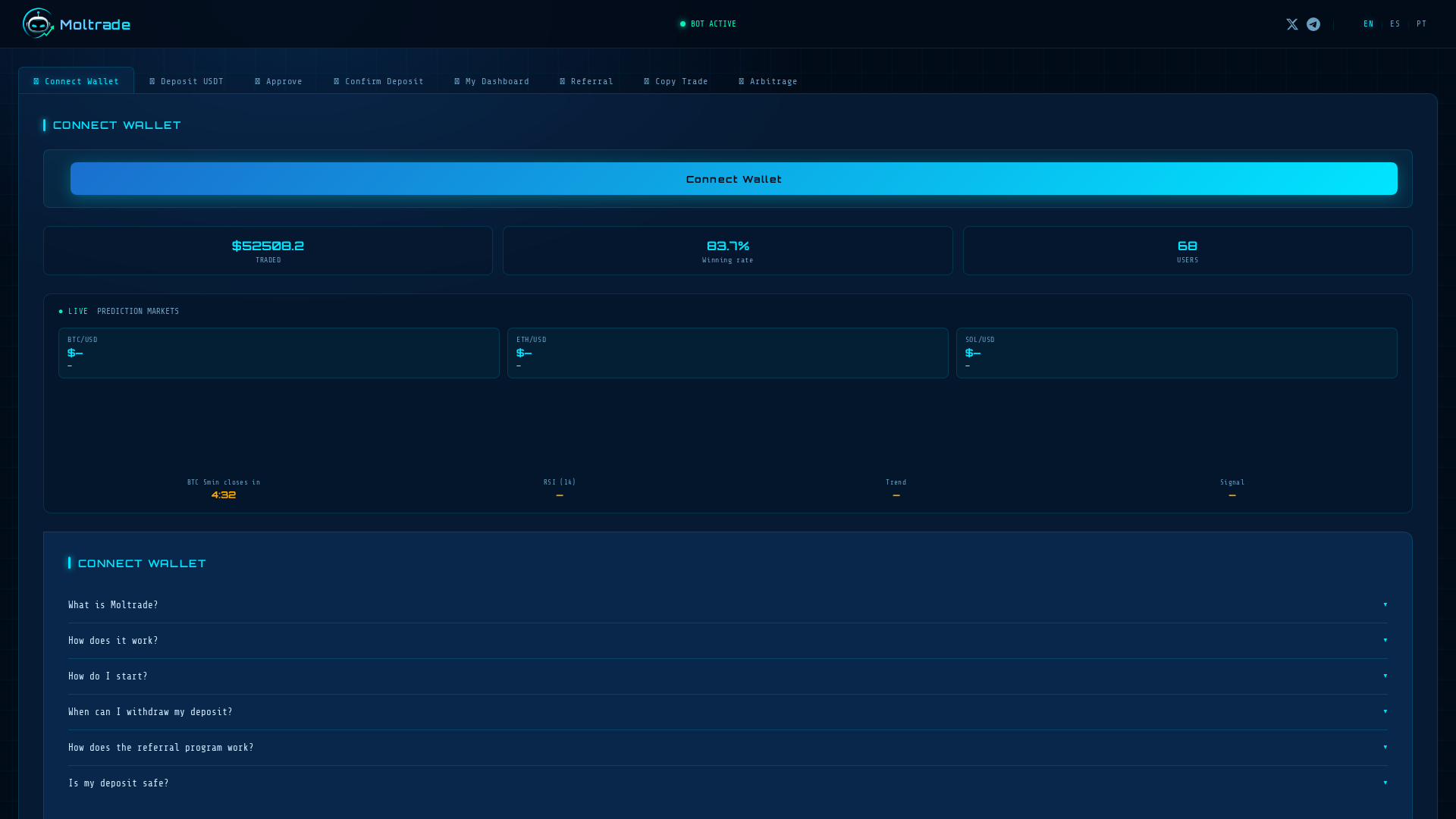This screenshot has height=819, width=1456.
Task: Expand 'How do I start?' FAQ
Action: [x=728, y=676]
